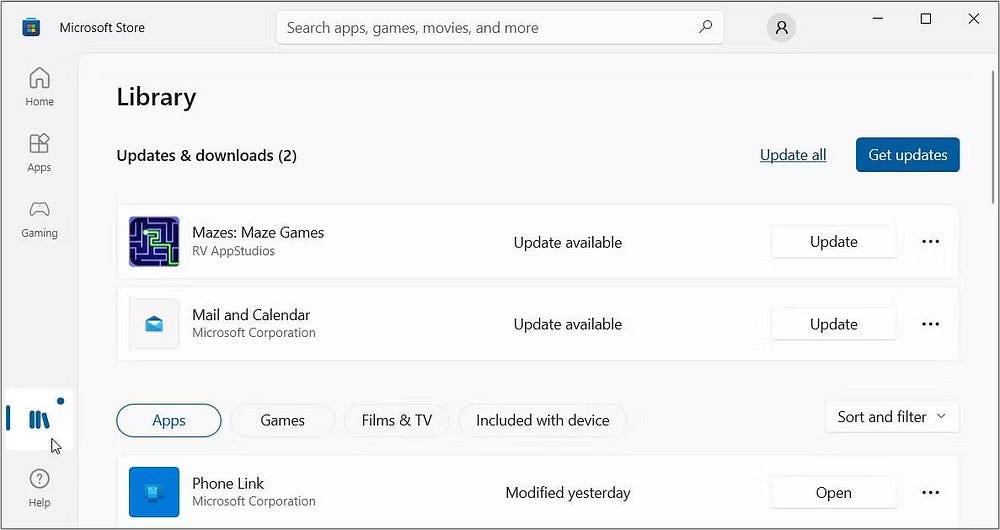Select the Games filter tab
The width and height of the screenshot is (1000, 530).
(283, 420)
